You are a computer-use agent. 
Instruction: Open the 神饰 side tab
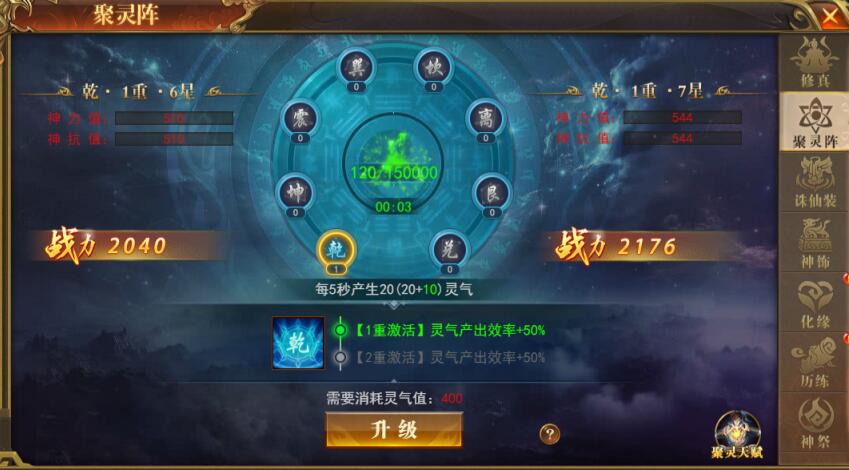[x=813, y=241]
